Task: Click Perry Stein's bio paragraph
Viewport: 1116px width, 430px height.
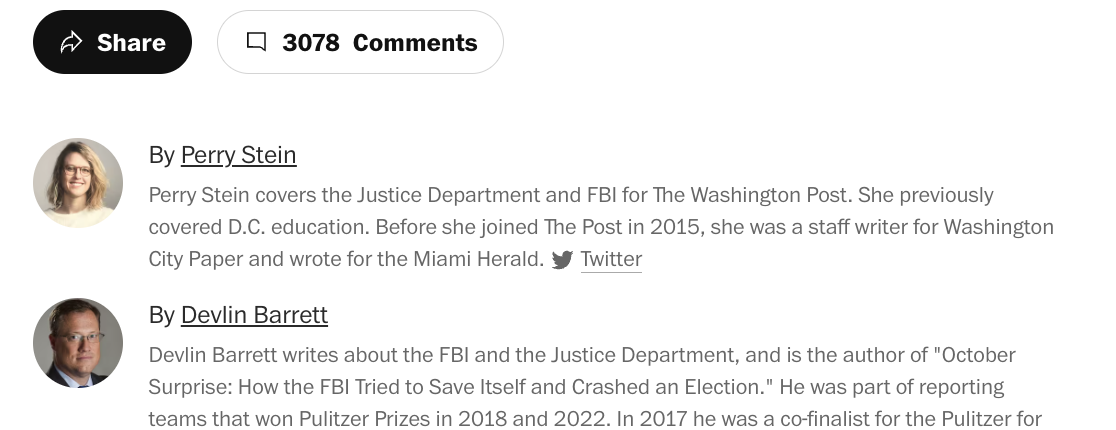Action: click(600, 227)
